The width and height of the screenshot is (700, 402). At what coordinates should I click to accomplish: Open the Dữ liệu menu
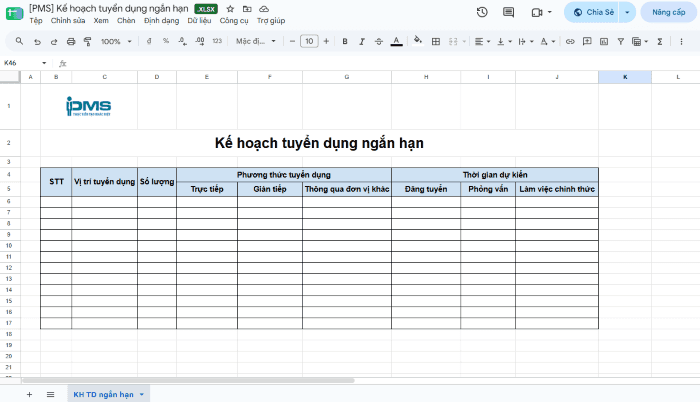[199, 21]
